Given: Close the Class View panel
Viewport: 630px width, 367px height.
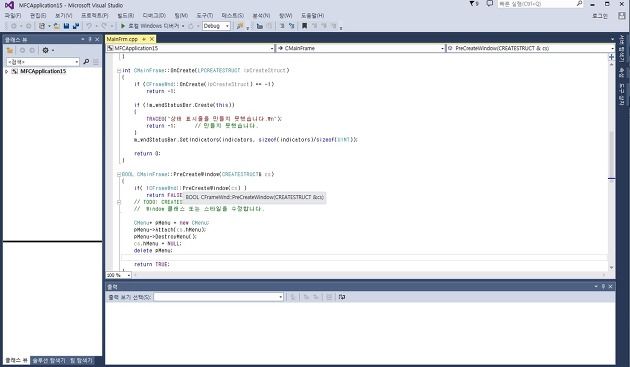Looking at the screenshot, I should [97, 39].
